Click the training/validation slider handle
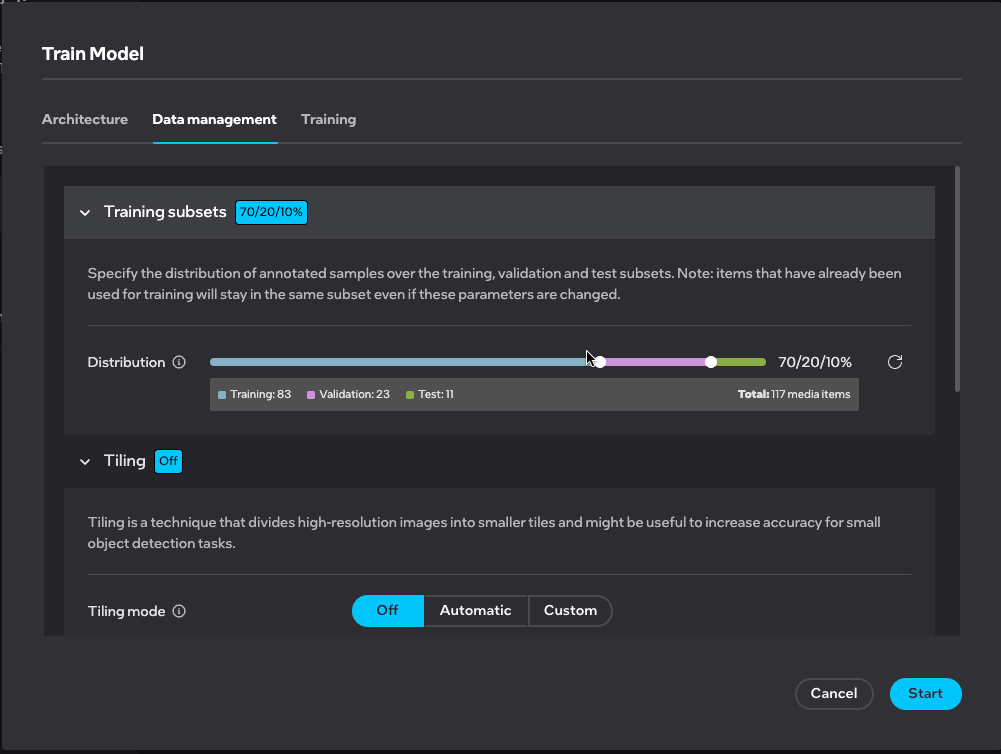The height and width of the screenshot is (754, 1001). [x=600, y=362]
